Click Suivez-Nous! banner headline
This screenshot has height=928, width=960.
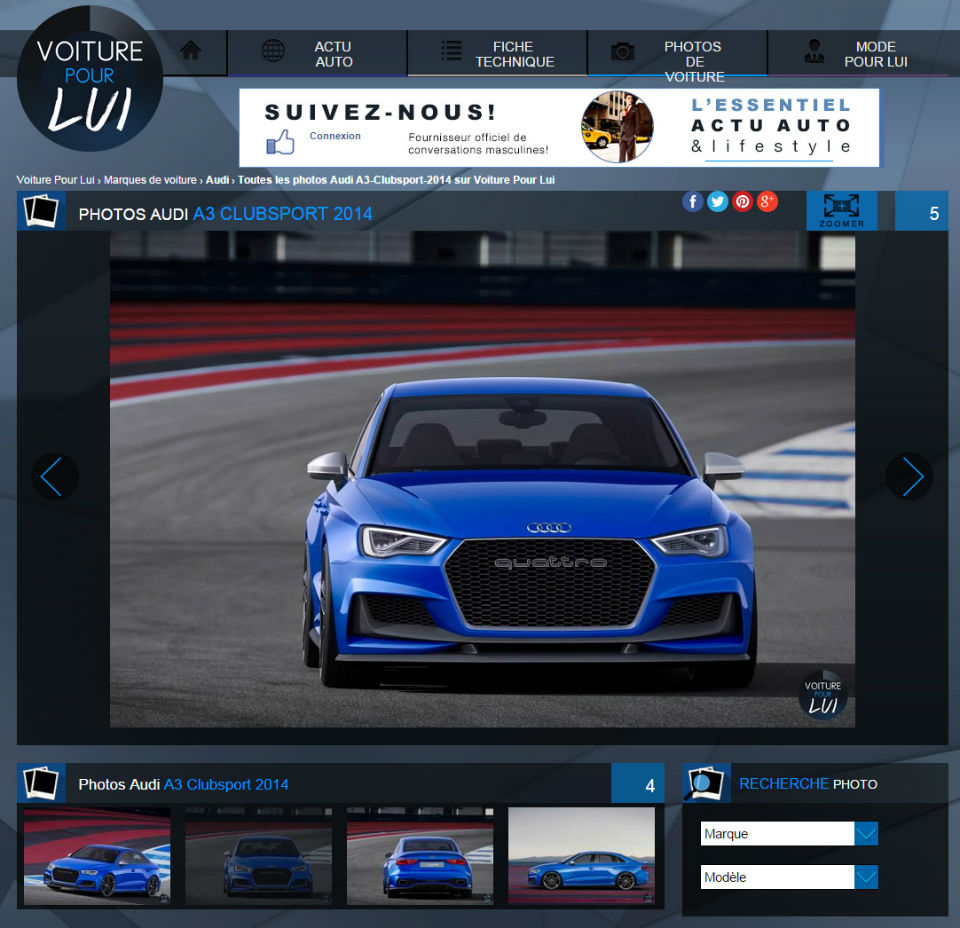[380, 112]
